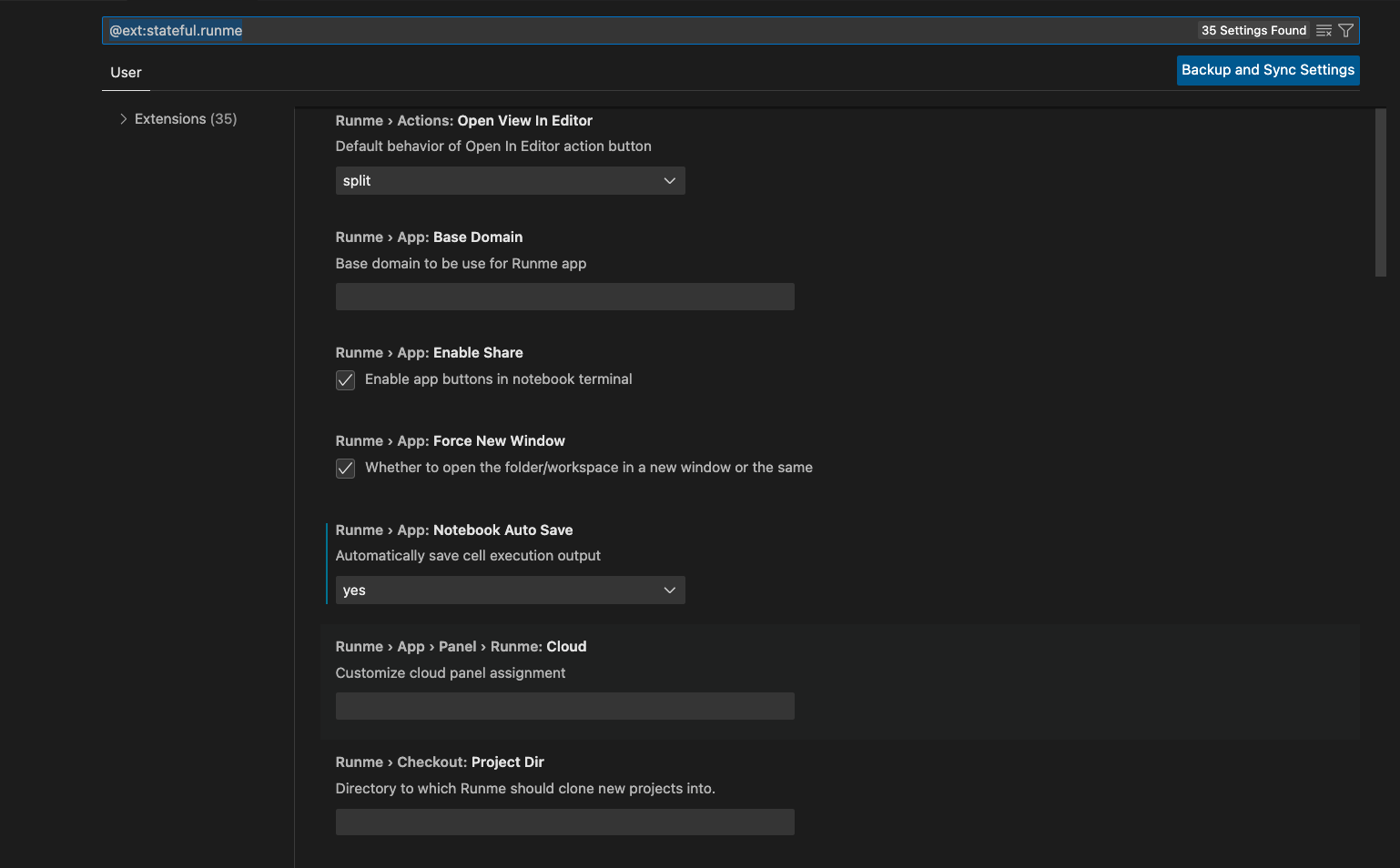
Task: Click 'Customize cloud panel assignment' description
Action: coord(451,673)
